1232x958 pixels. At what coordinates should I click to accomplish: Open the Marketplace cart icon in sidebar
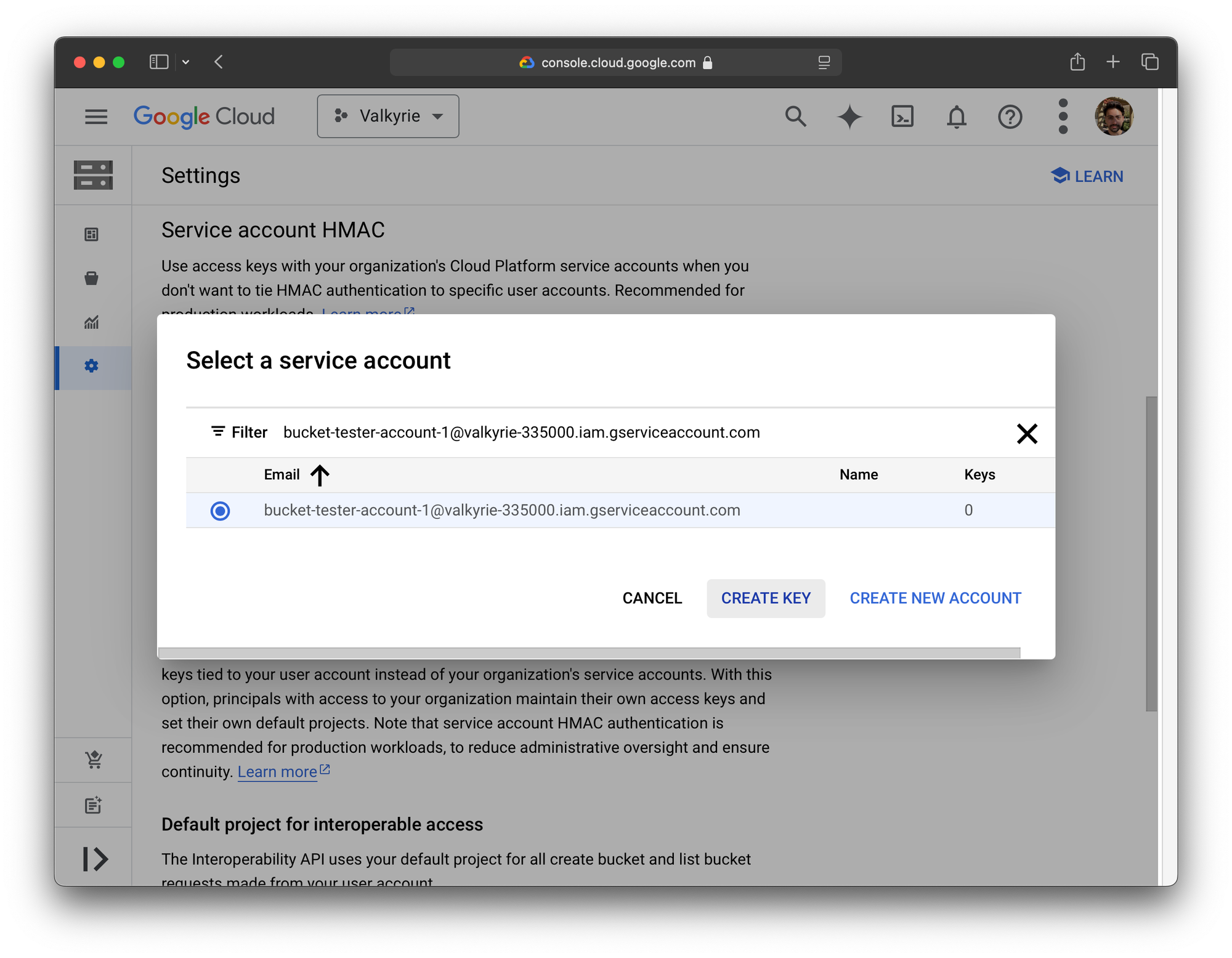(94, 760)
